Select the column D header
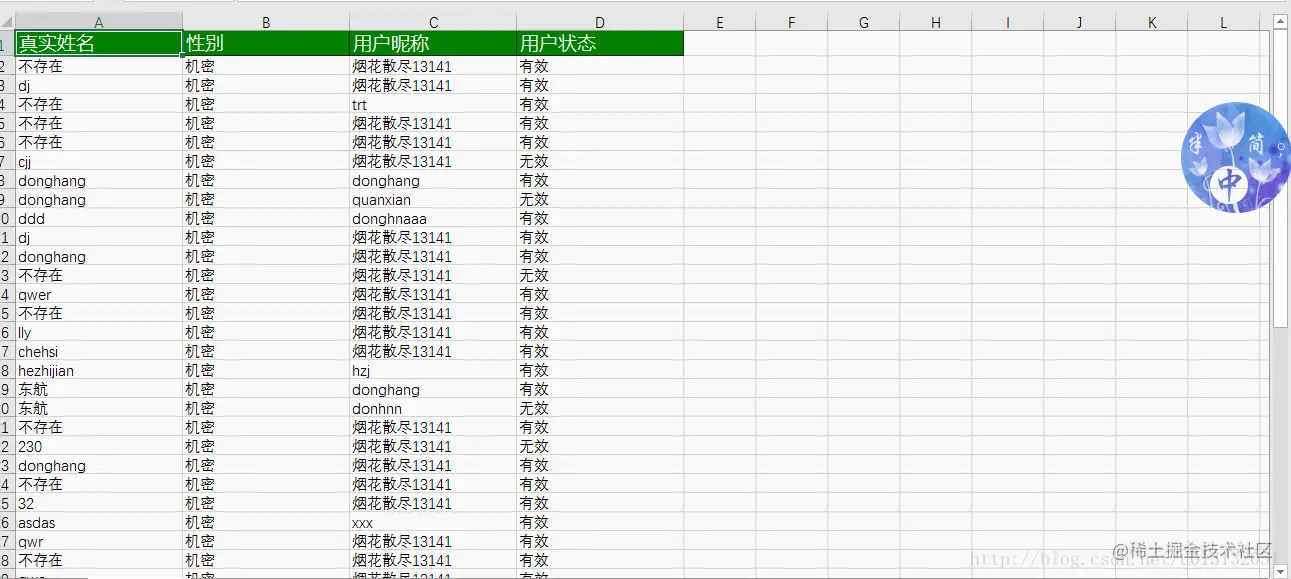Screen dimensions: 1291x579 coord(599,21)
